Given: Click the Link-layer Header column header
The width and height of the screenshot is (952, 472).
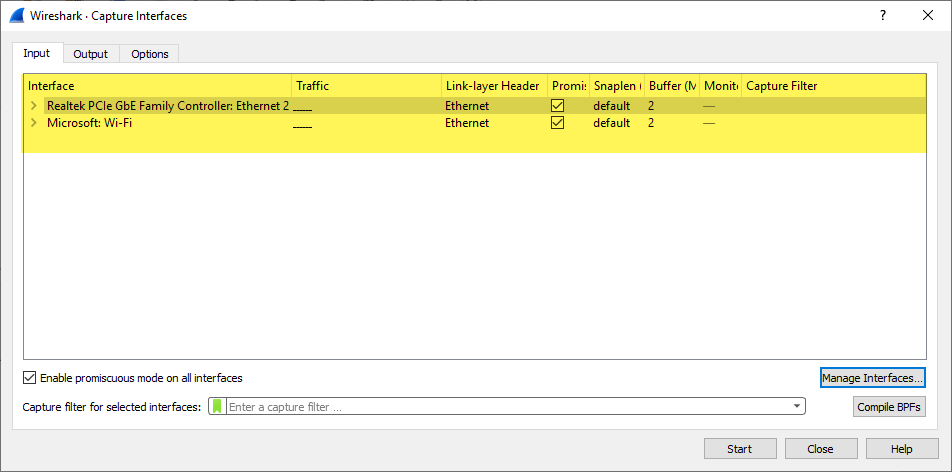Looking at the screenshot, I should (493, 86).
